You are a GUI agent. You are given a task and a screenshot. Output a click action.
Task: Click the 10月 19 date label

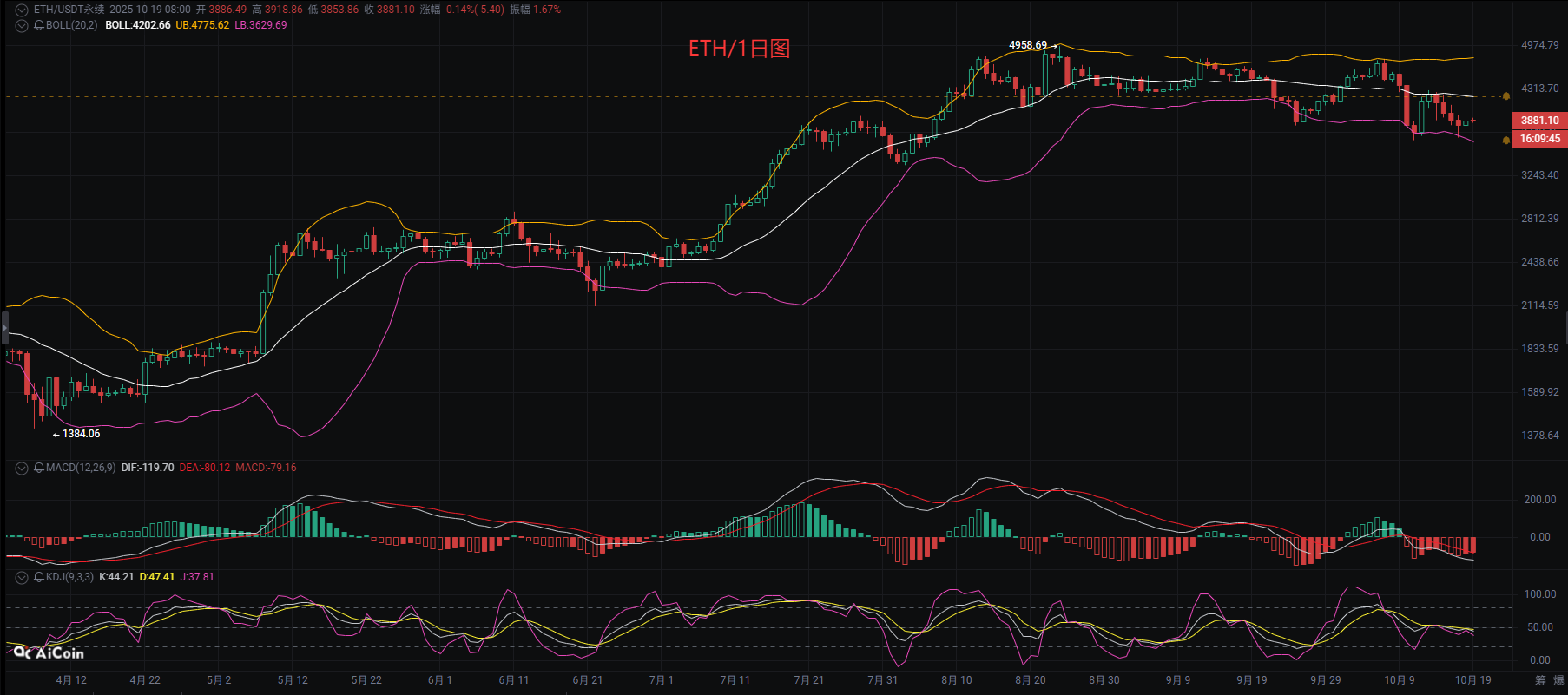click(1473, 680)
